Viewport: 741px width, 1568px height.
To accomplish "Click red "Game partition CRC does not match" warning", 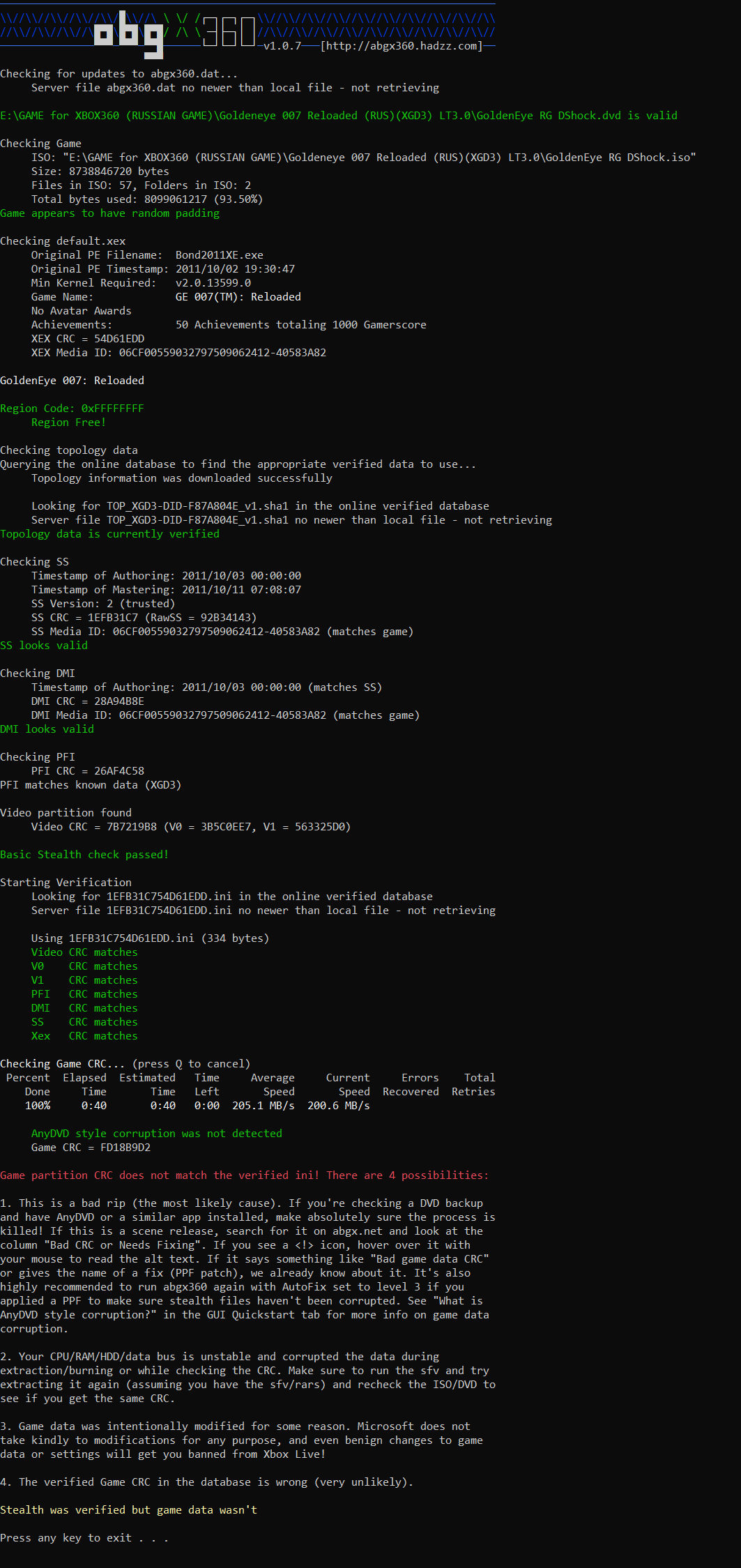I will point(244,1175).
